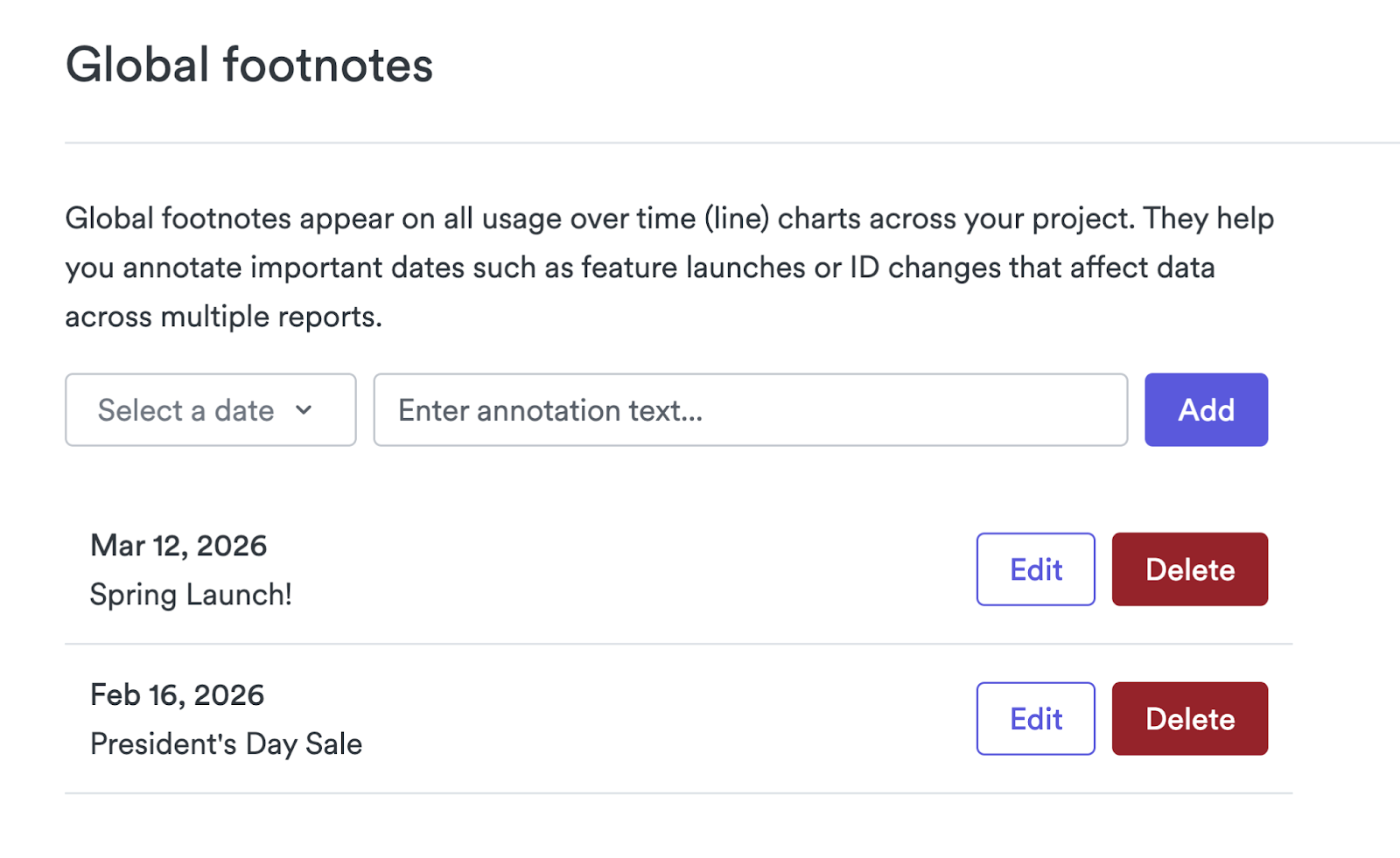Focus the "Enter annotation text..." field
This screenshot has width=1400, height=858.
pos(750,410)
